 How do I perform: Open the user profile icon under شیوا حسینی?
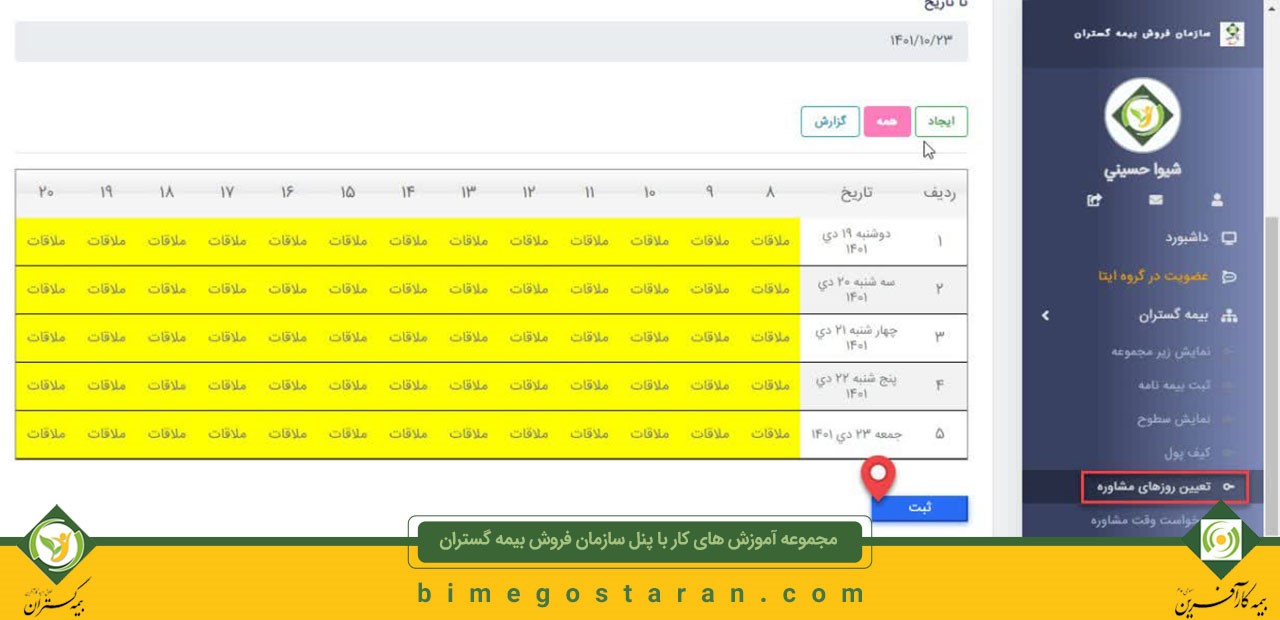click(x=1216, y=200)
